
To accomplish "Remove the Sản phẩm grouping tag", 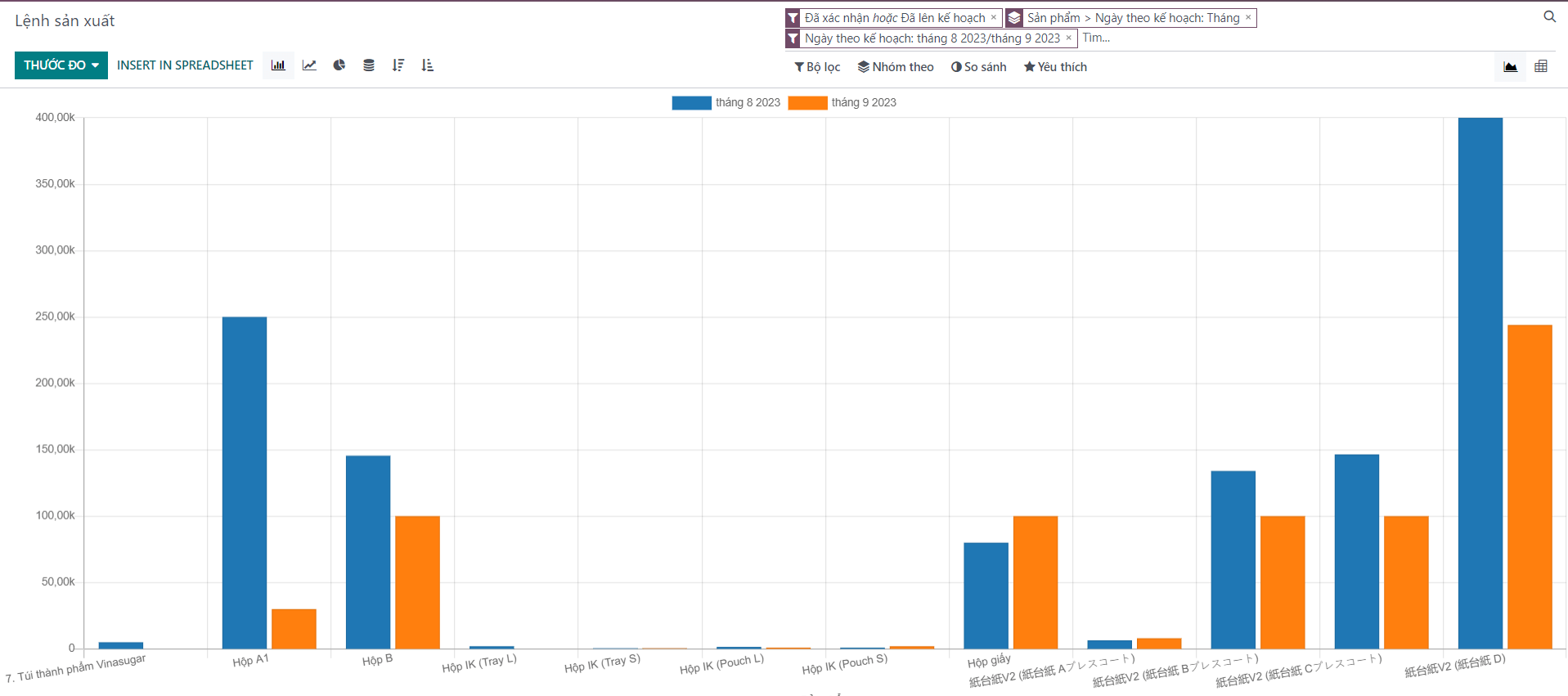I will click(x=1248, y=18).
